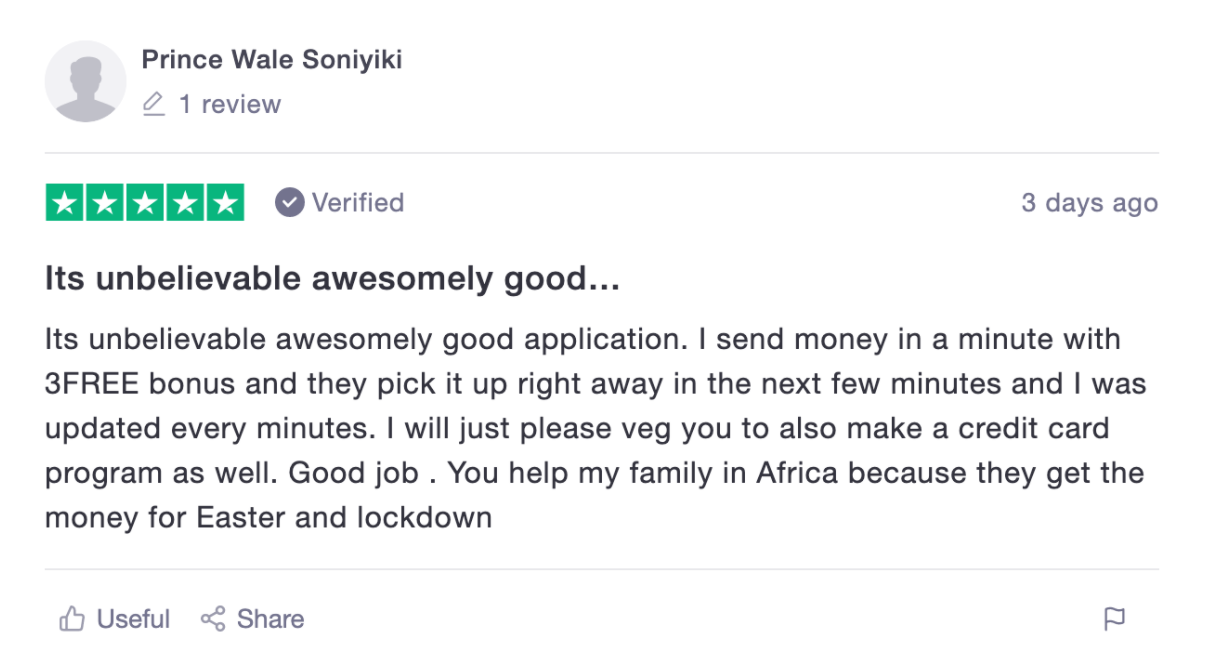Screen dimensions: 1206x668
Task: Click the second green rating star
Action: pyautogui.click(x=105, y=203)
